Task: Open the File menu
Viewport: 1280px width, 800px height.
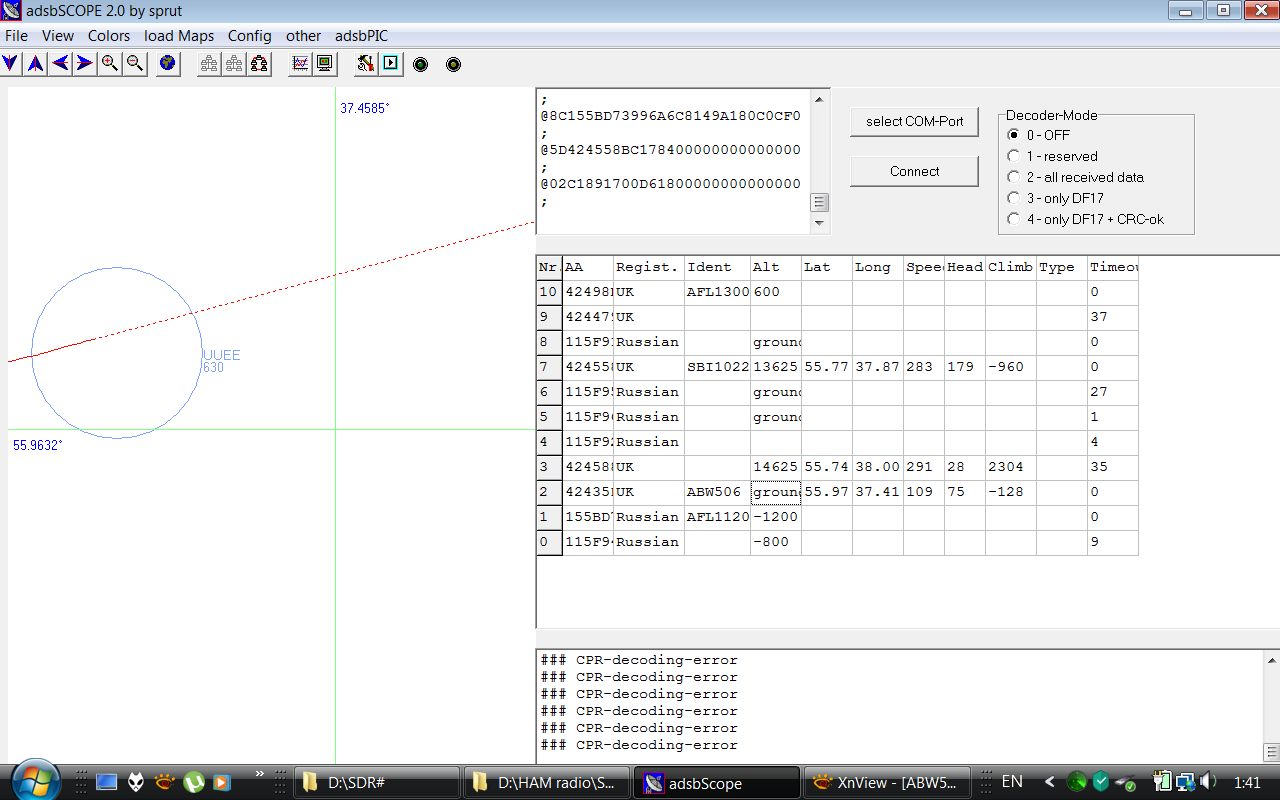Action: (x=16, y=36)
